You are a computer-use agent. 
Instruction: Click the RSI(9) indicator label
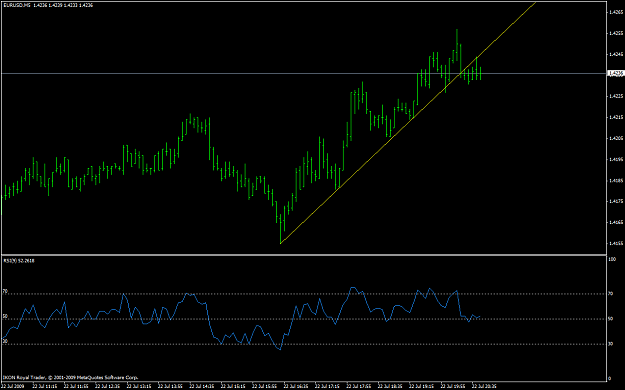click(19, 261)
